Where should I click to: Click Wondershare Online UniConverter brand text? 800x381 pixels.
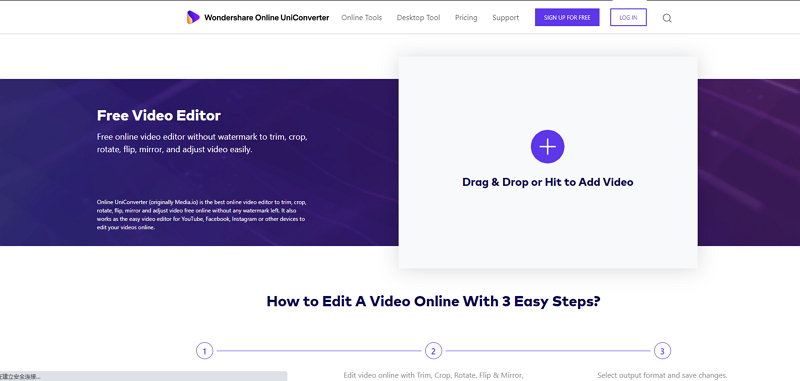tap(266, 18)
